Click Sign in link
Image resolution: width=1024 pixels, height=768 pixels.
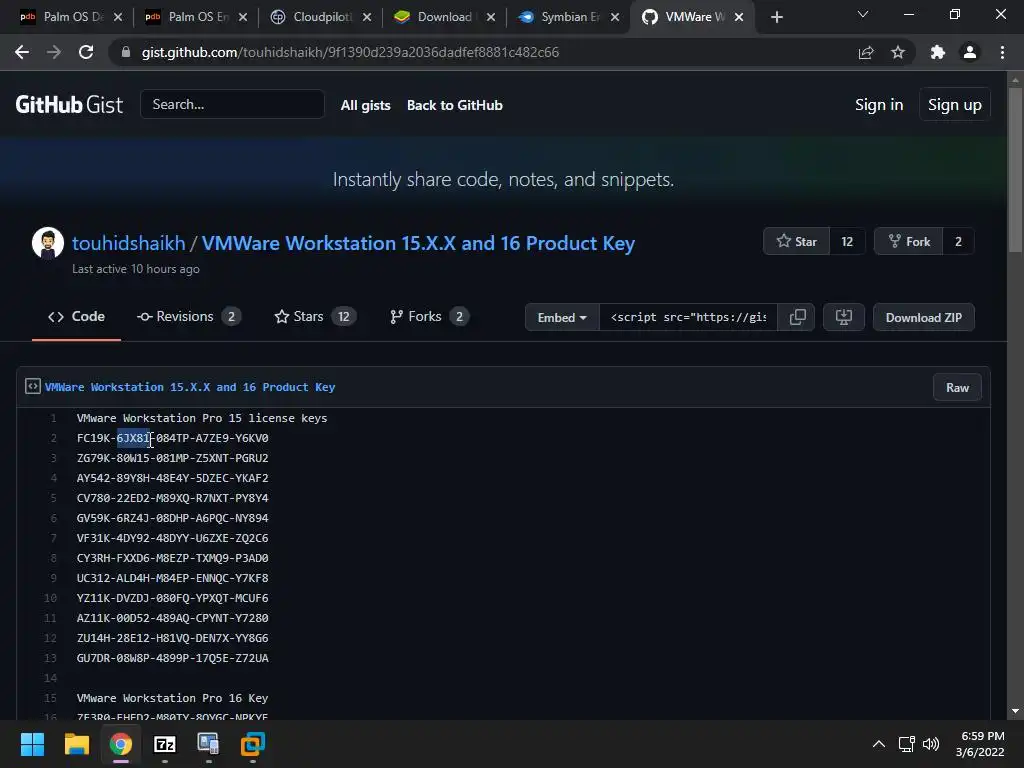point(879,104)
